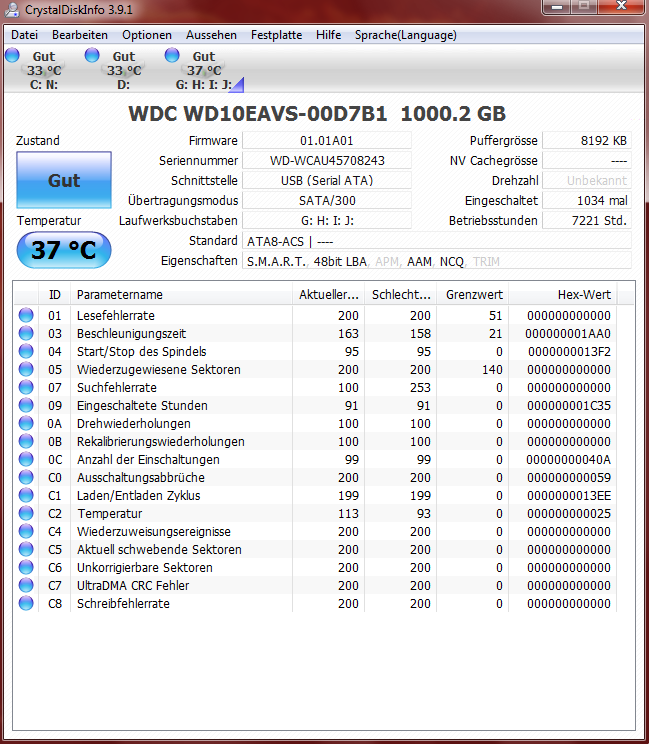Click the Aktueller... column header

click(x=328, y=295)
